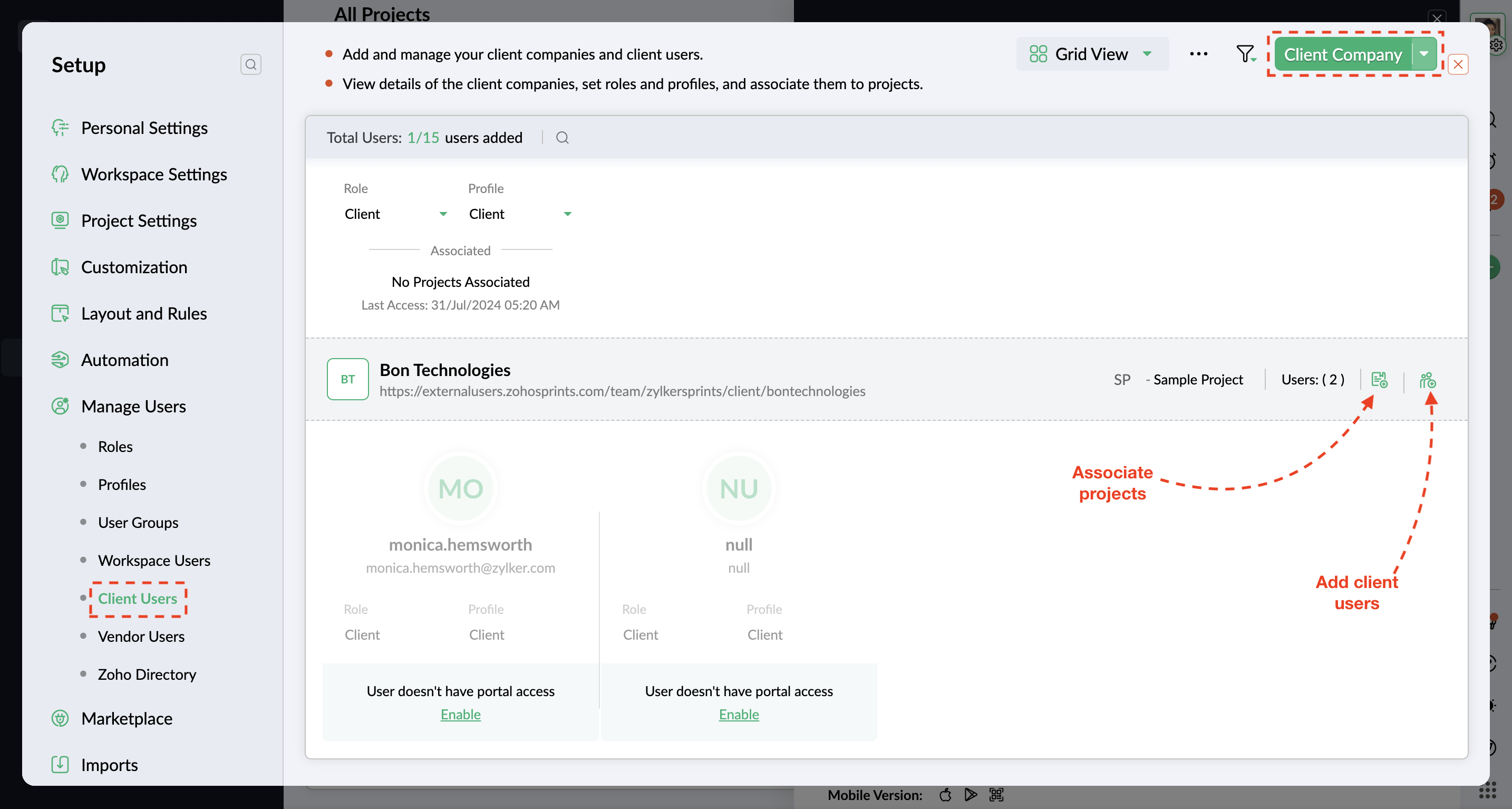Enable portal access for monica.hemsworth

coord(460,714)
